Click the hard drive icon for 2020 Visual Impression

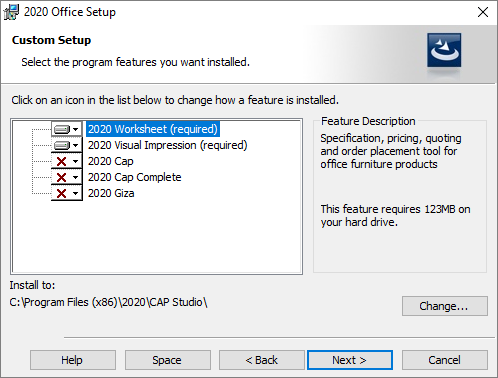(x=62, y=145)
